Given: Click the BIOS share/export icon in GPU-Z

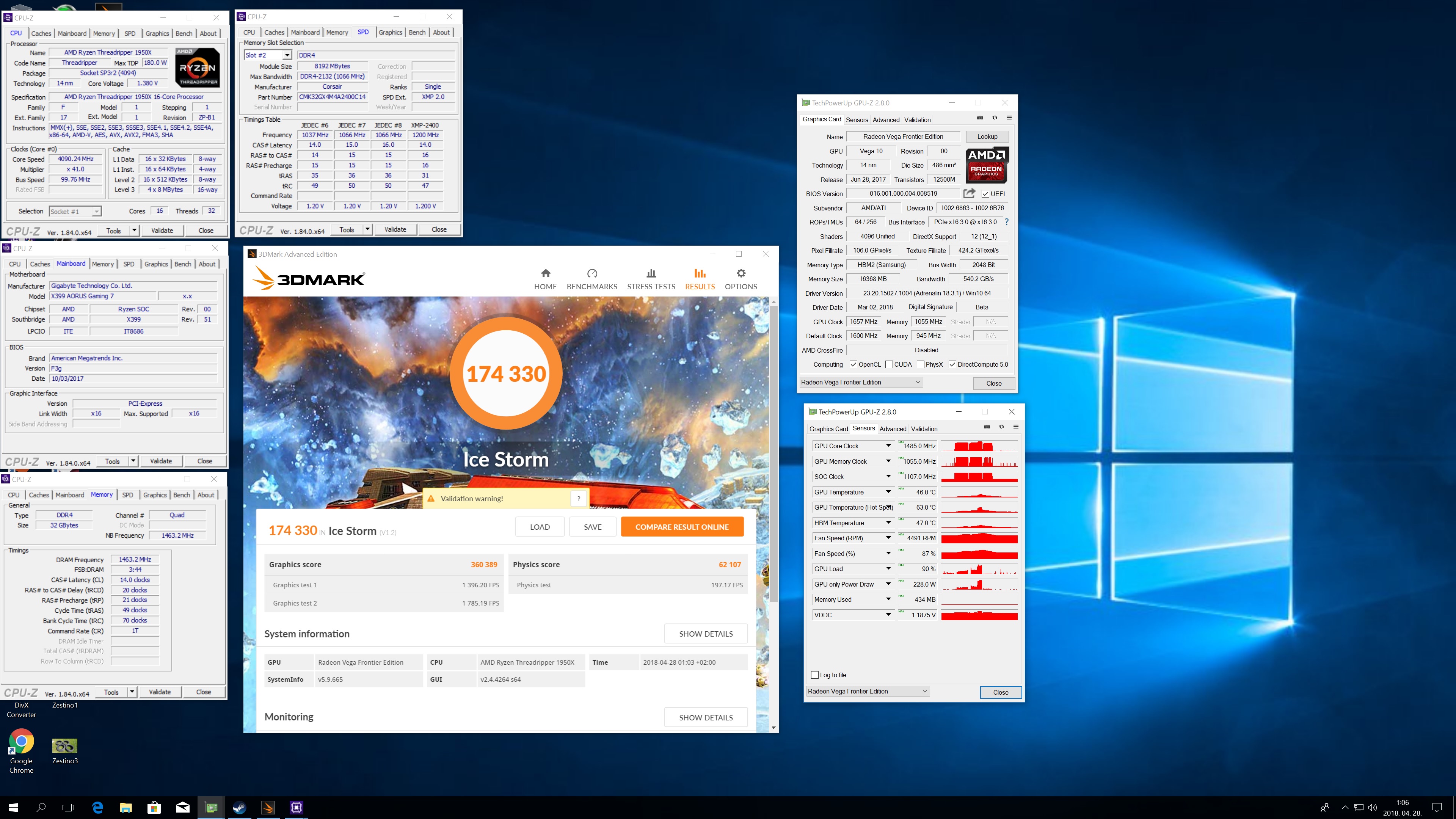Looking at the screenshot, I should pyautogui.click(x=969, y=193).
